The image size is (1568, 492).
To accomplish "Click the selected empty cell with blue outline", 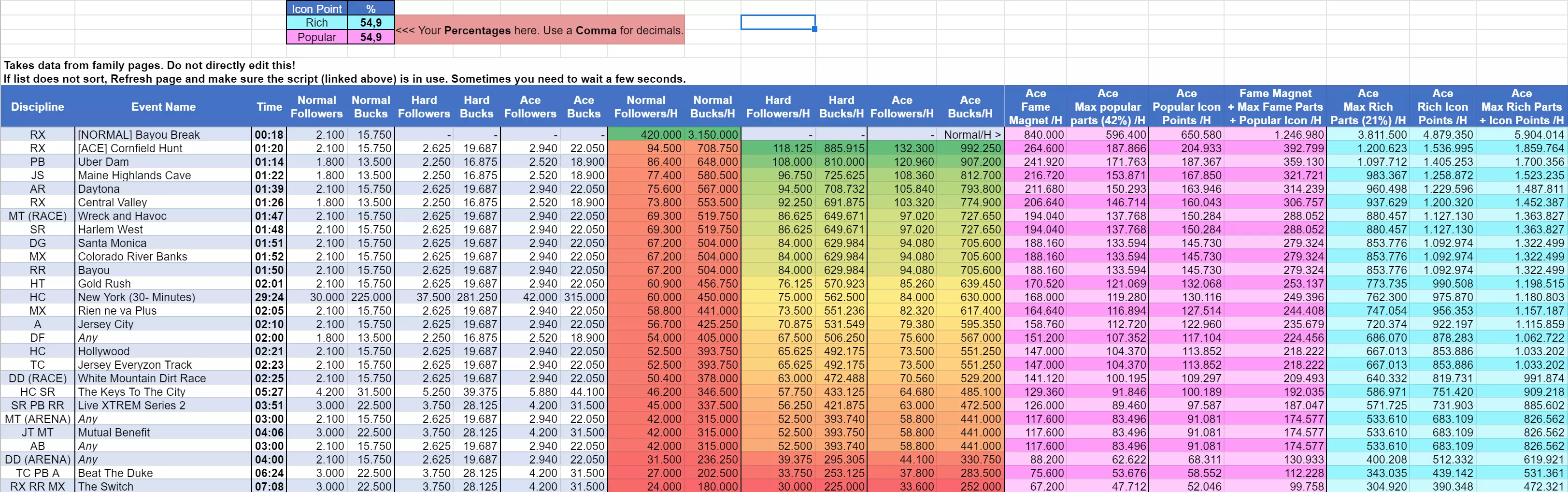I will click(x=777, y=23).
